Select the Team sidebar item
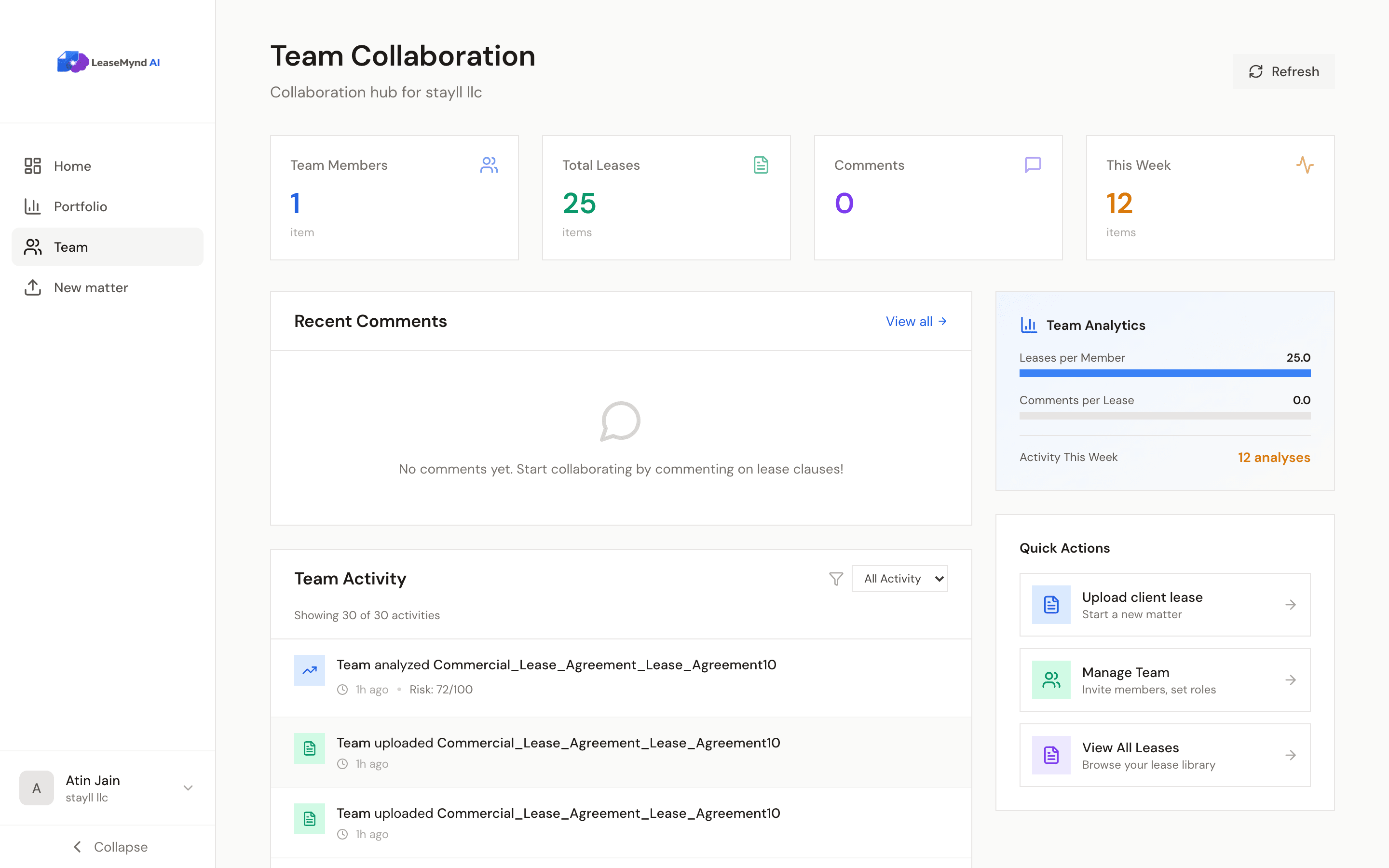 108,247
